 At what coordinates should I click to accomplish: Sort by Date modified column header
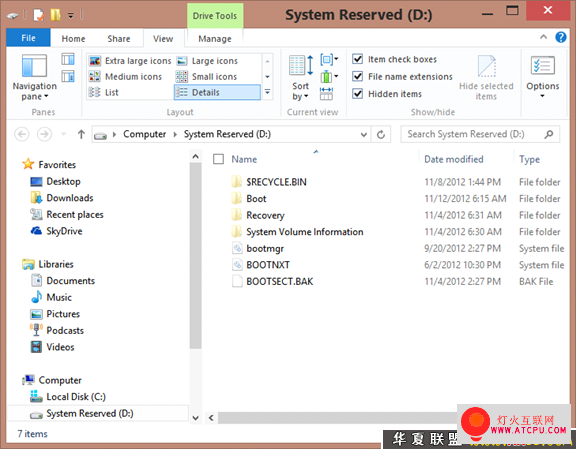pos(454,159)
